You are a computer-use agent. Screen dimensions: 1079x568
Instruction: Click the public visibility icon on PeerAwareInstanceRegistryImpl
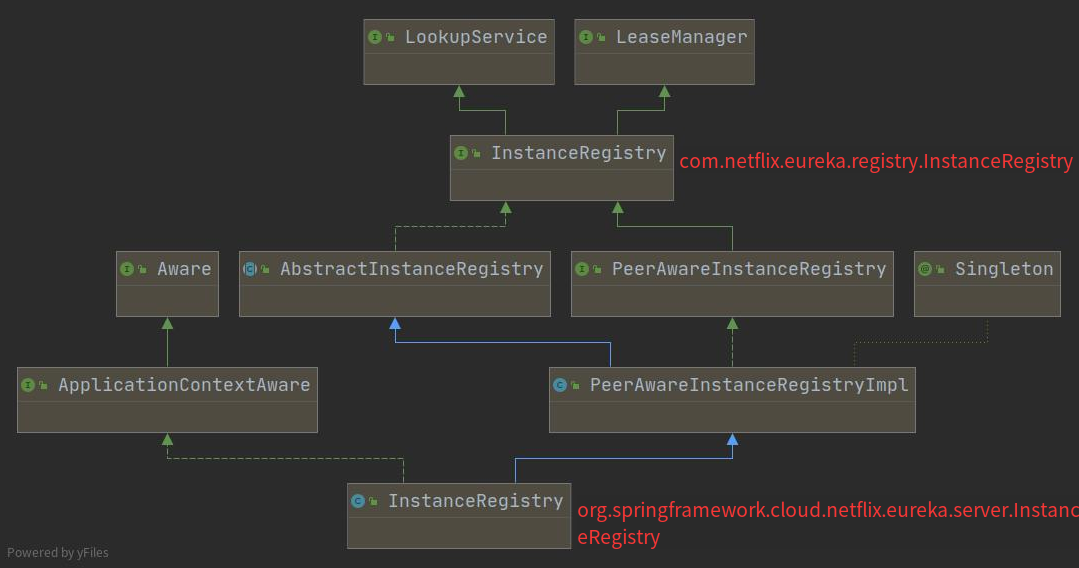(575, 386)
